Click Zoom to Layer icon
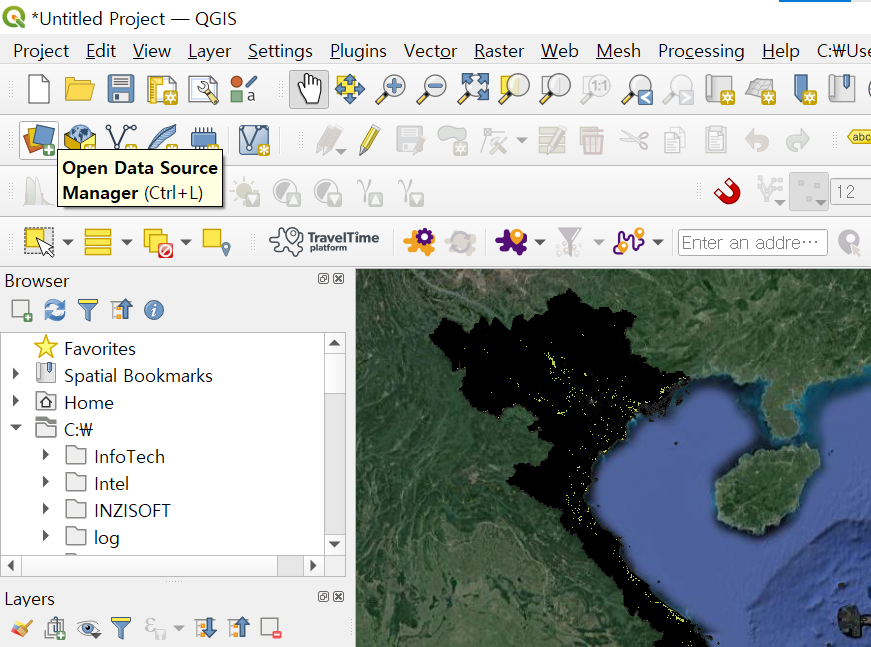The width and height of the screenshot is (871, 647). pos(555,89)
